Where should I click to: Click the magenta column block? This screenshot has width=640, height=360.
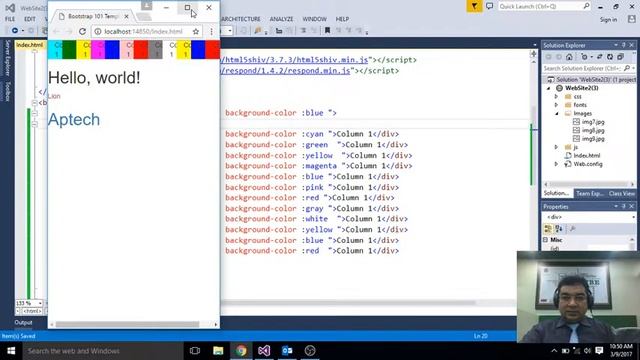coord(98,49)
